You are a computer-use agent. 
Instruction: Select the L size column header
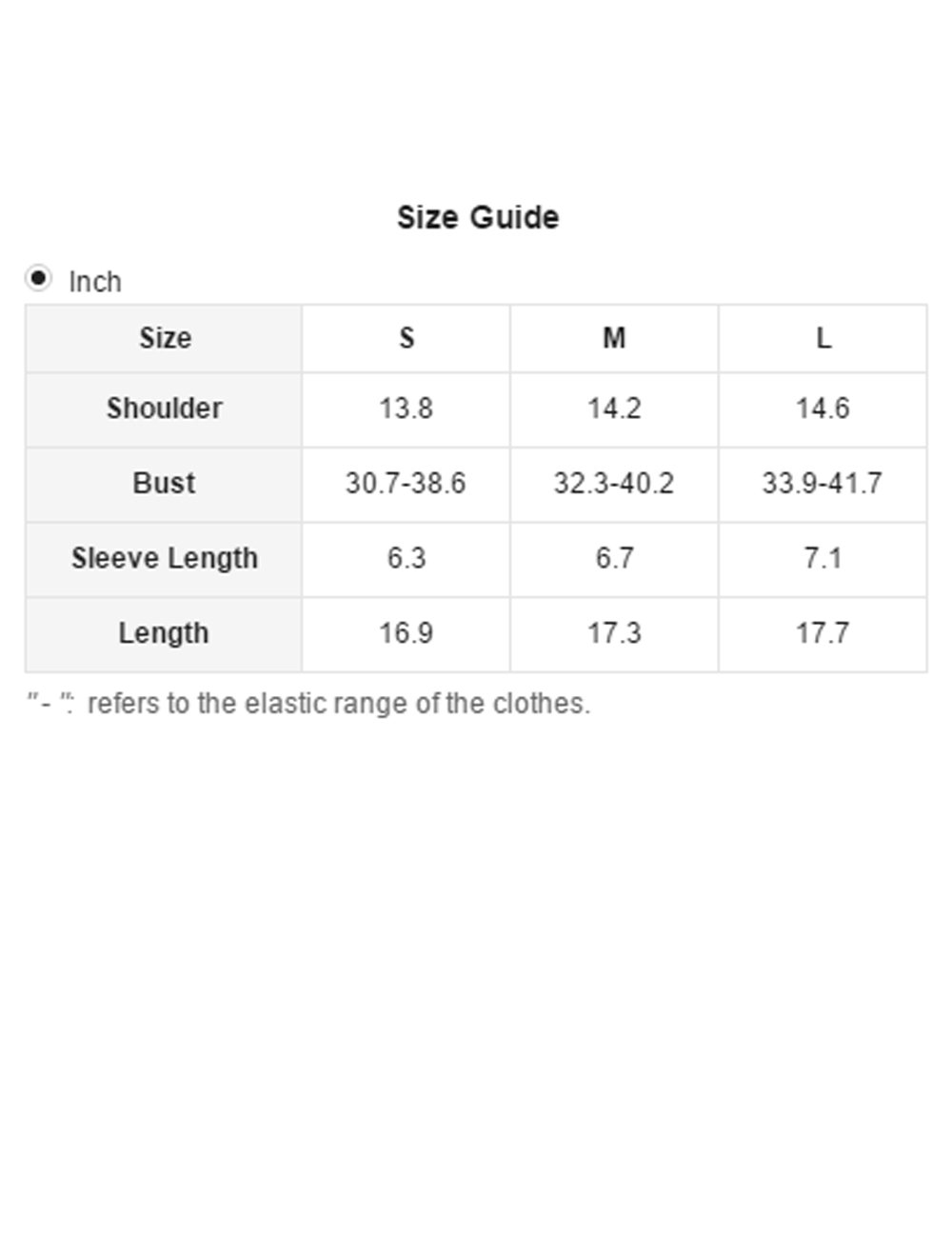tap(823, 339)
